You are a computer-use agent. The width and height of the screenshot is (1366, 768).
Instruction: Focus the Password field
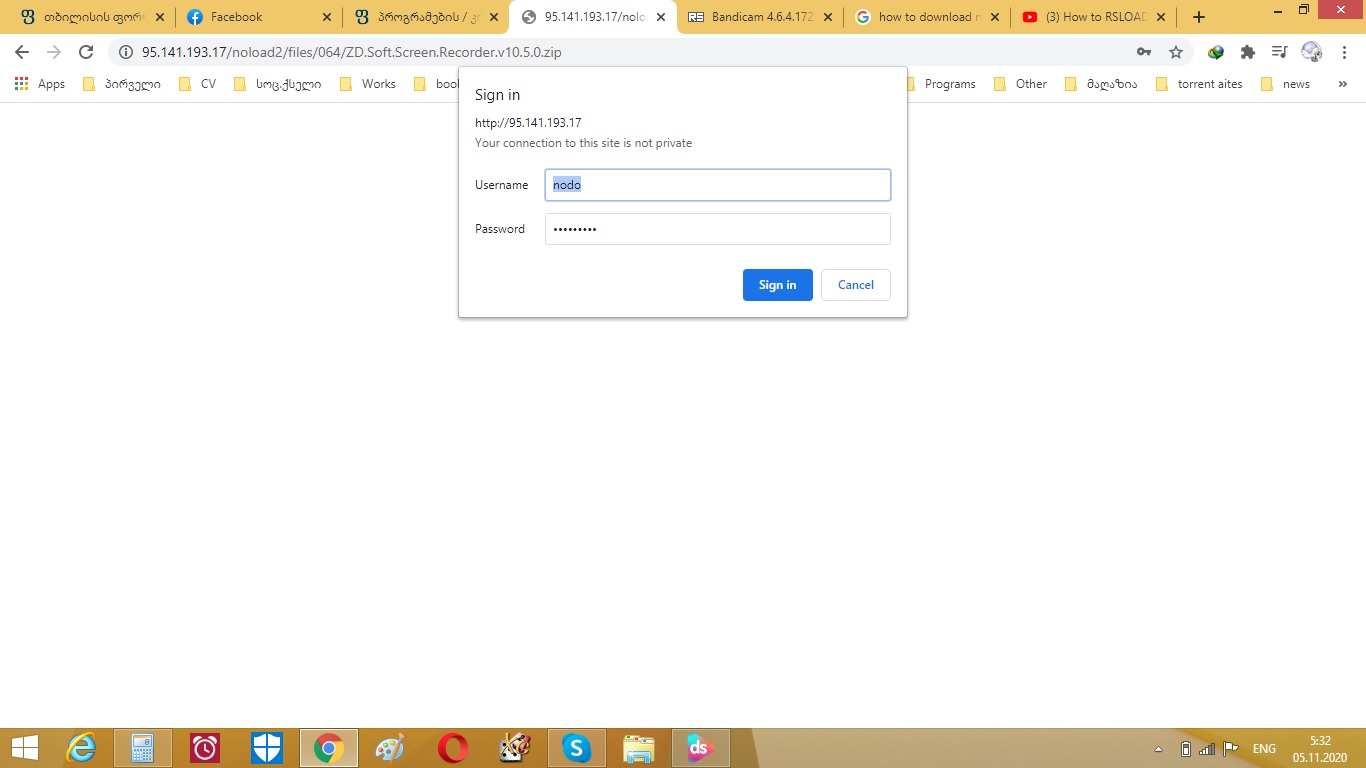tap(717, 229)
